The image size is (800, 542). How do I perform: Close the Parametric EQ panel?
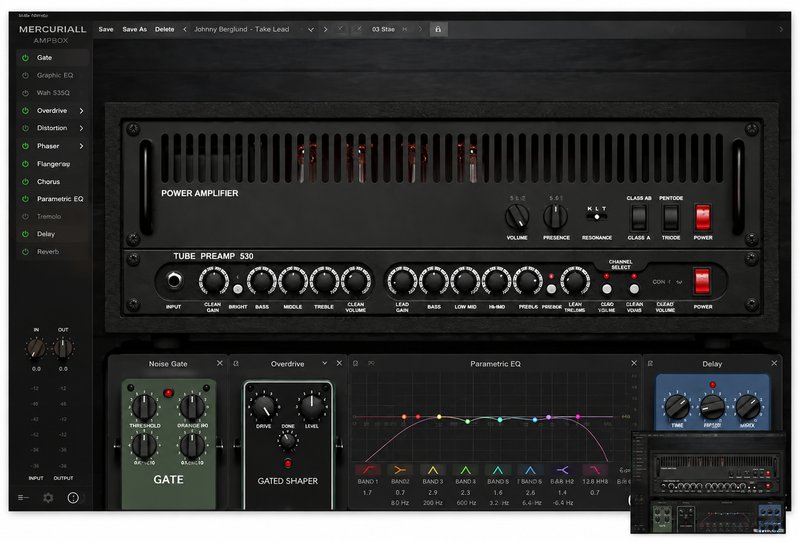point(634,363)
